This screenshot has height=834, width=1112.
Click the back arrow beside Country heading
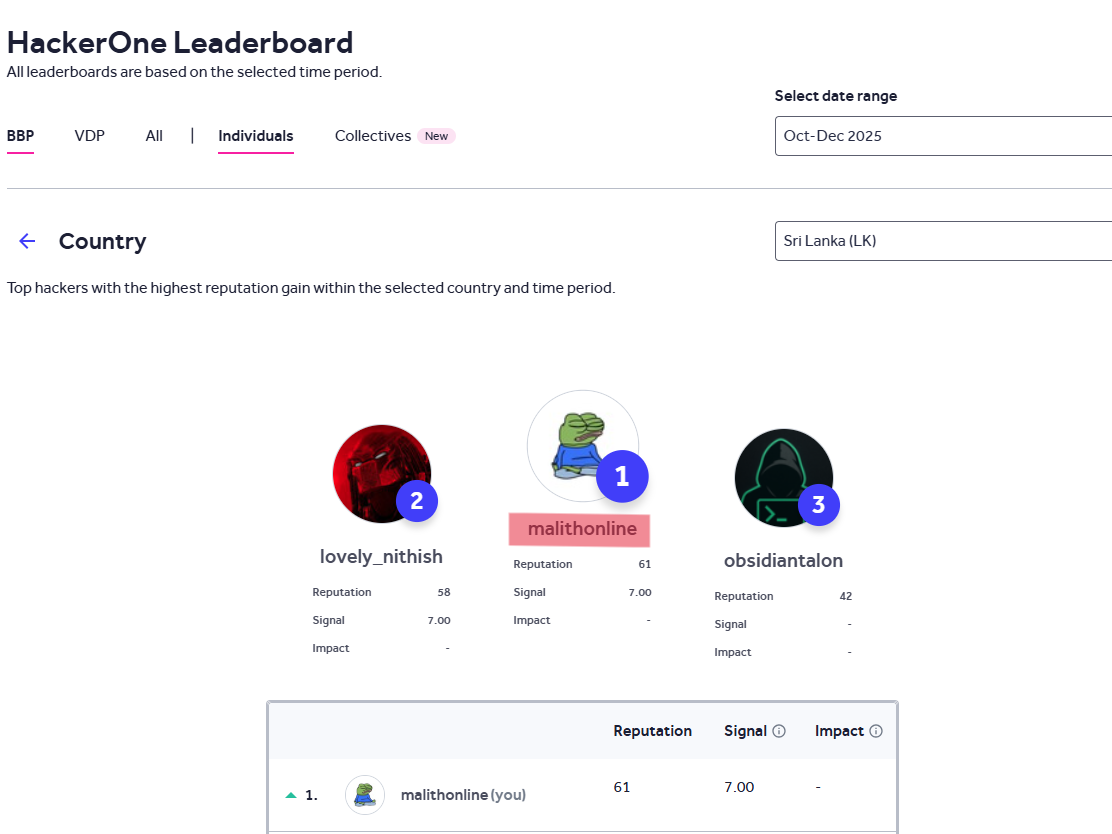26,240
